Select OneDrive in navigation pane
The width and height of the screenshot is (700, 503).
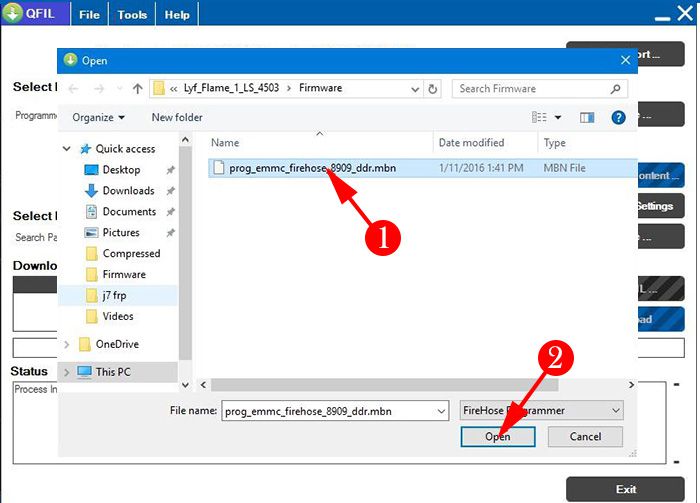(117, 344)
